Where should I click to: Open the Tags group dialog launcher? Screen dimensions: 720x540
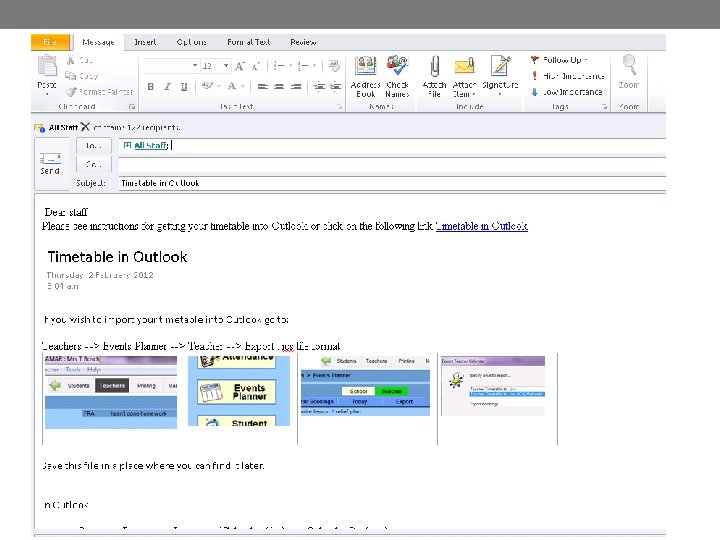coord(605,107)
